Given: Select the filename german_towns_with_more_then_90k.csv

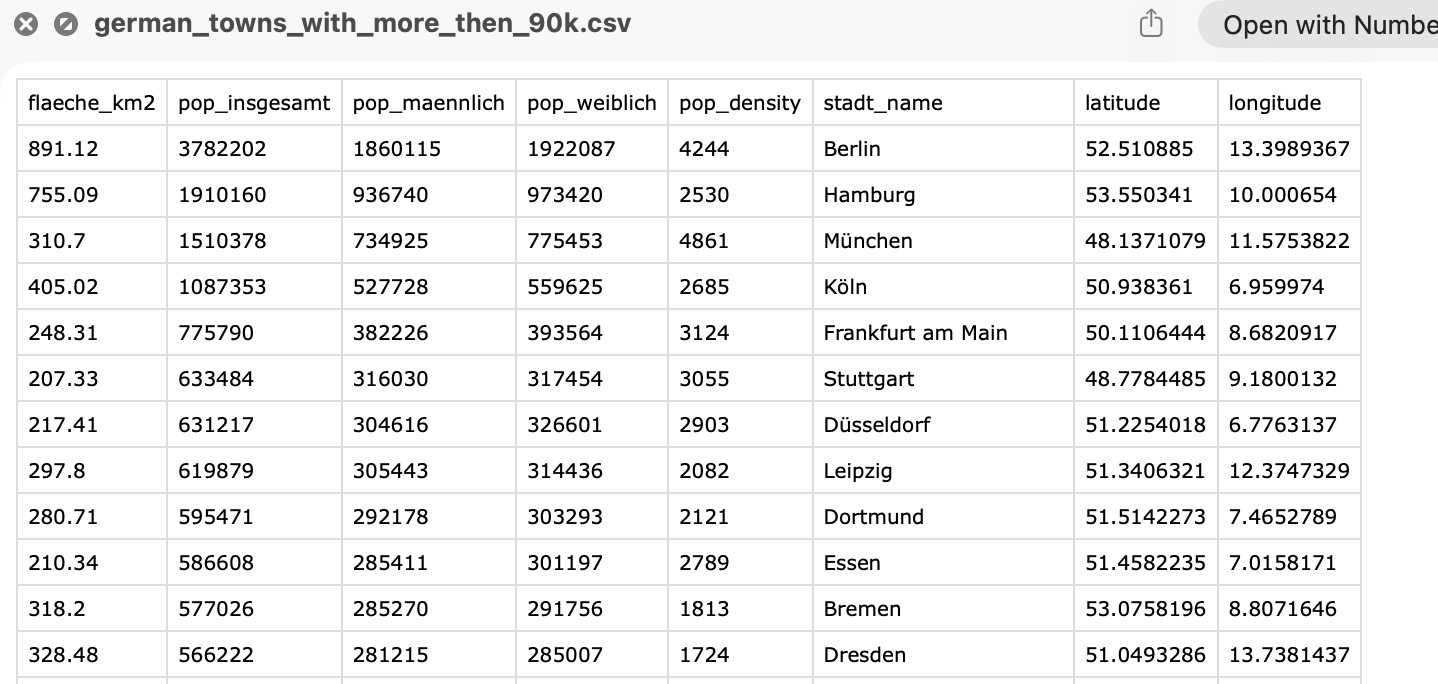Looking at the screenshot, I should click(362, 23).
